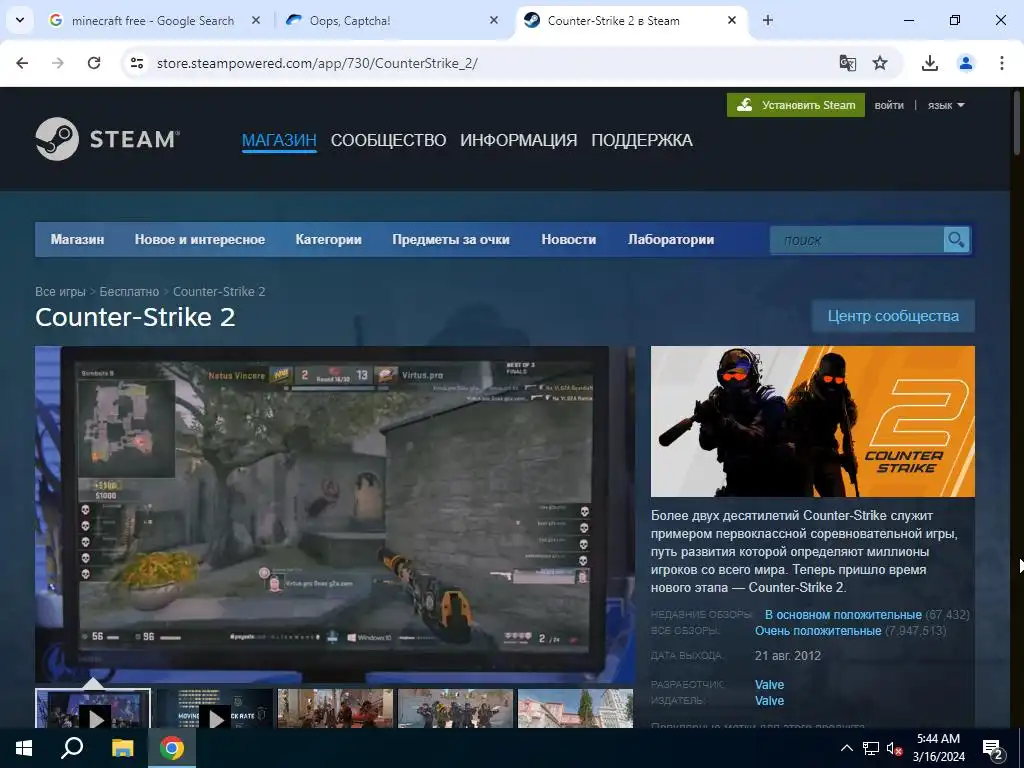
Task: Open Новое и интересное nav tab
Action: (x=200, y=240)
